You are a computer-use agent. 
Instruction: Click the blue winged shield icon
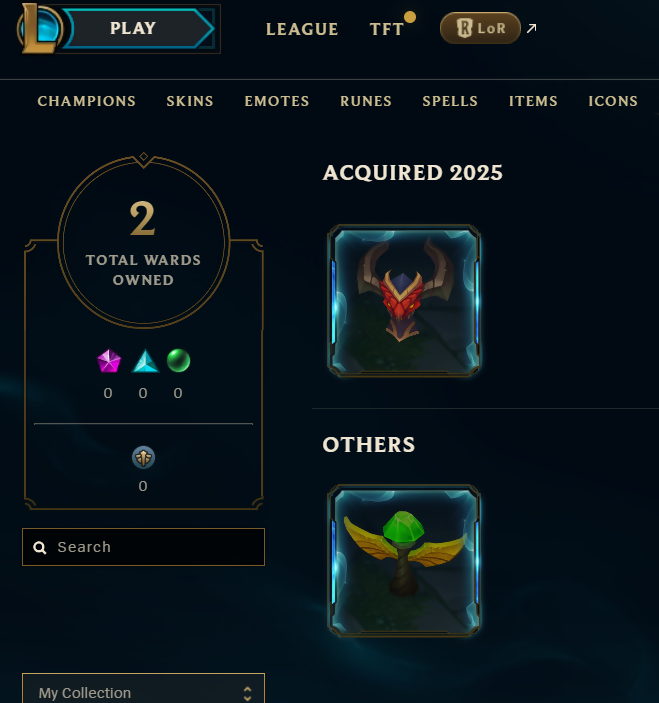pyautogui.click(x=143, y=457)
